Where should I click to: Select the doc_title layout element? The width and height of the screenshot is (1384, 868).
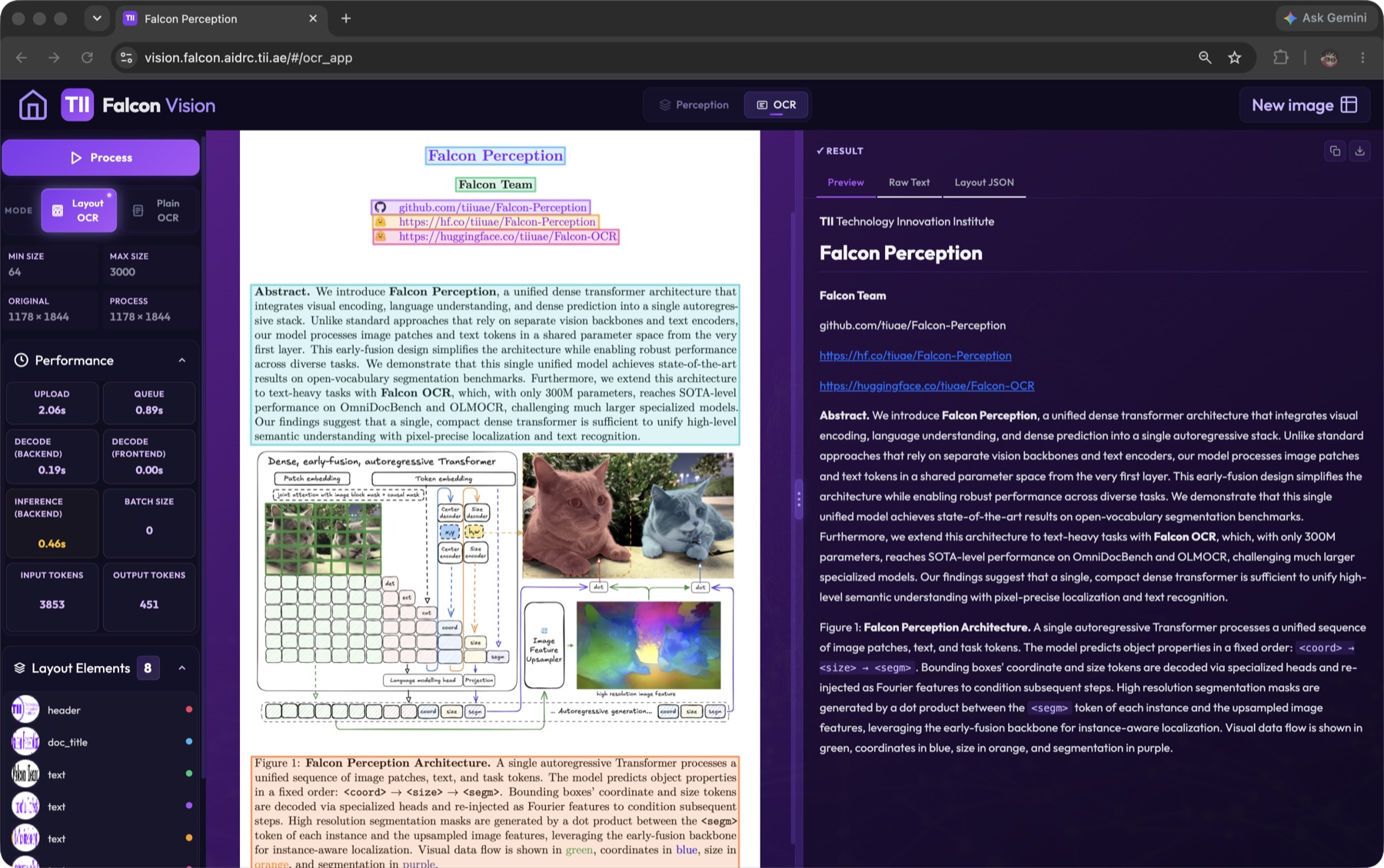(101, 742)
